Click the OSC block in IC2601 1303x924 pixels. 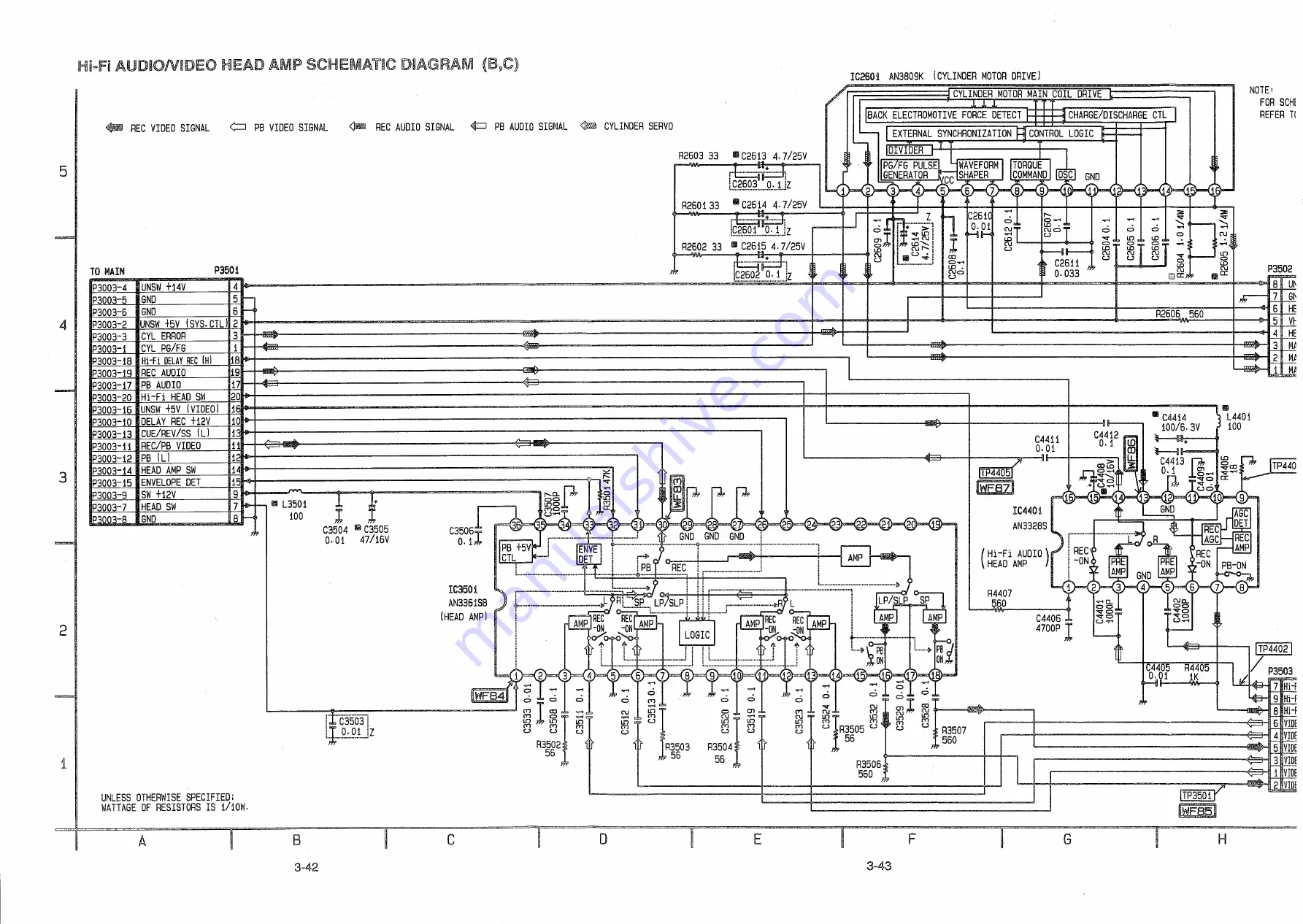pyautogui.click(x=1065, y=175)
